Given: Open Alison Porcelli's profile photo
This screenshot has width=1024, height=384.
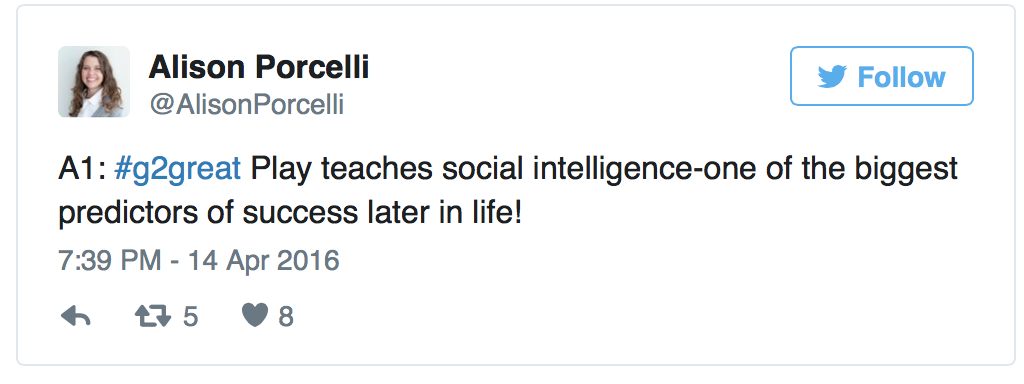Looking at the screenshot, I should 93,82.
